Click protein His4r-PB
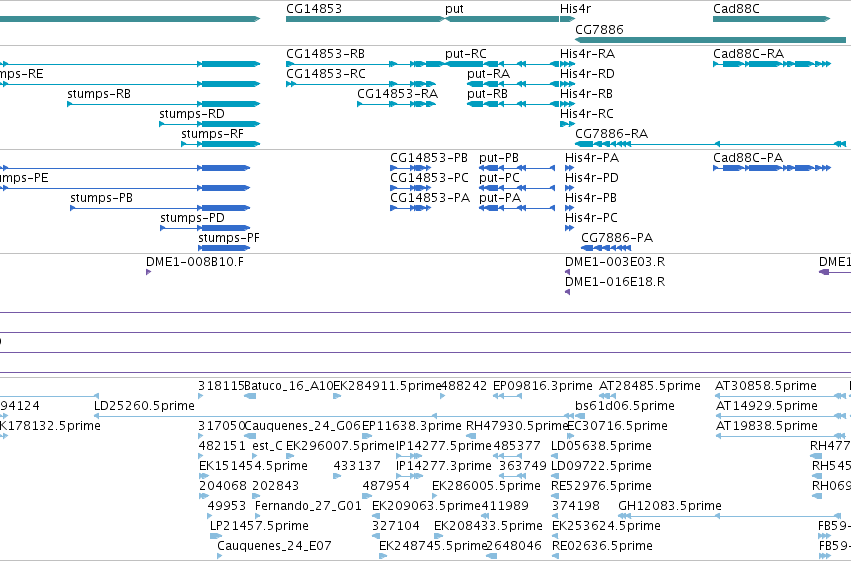851x561 pixels. [x=569, y=208]
